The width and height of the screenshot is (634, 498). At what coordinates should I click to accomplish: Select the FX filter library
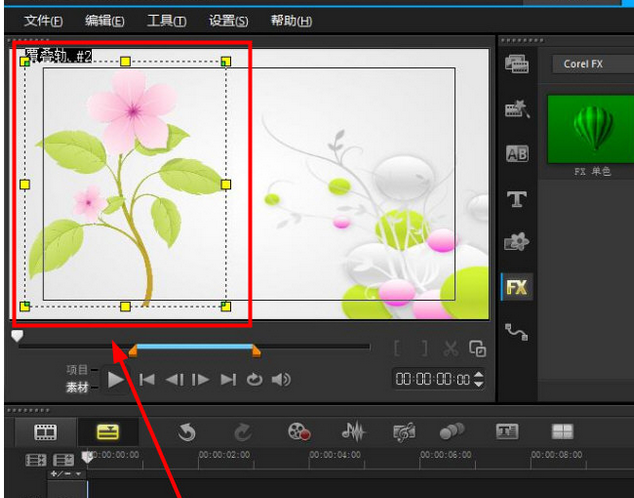point(517,287)
